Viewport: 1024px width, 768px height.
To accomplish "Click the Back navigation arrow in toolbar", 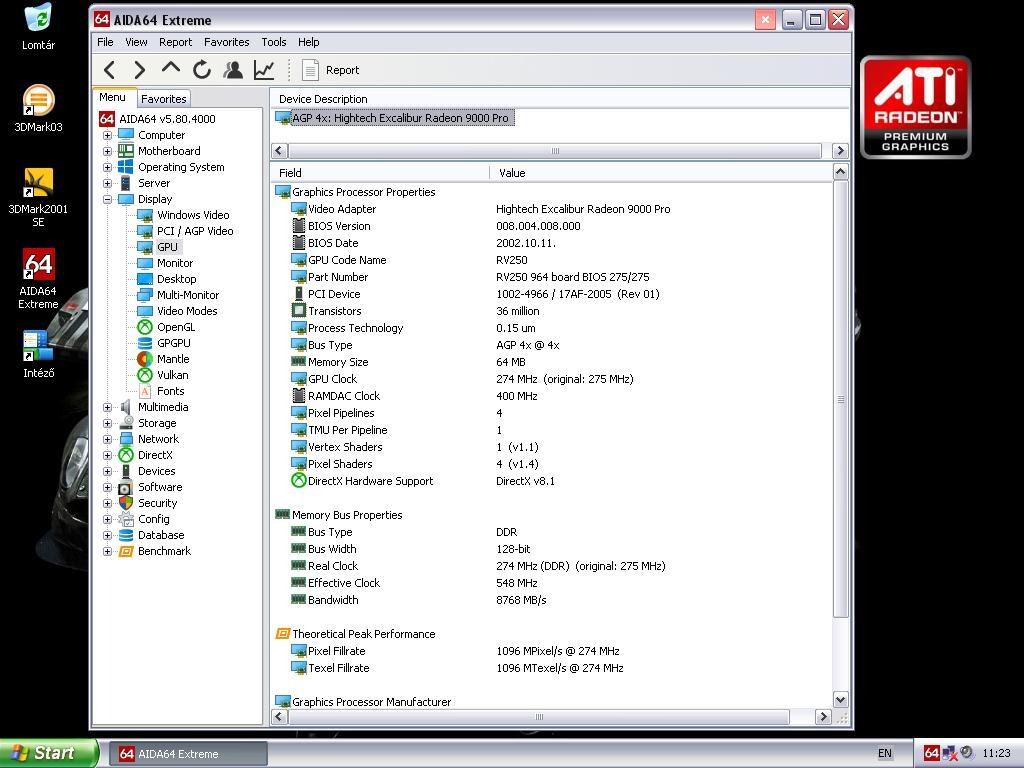I will (110, 70).
